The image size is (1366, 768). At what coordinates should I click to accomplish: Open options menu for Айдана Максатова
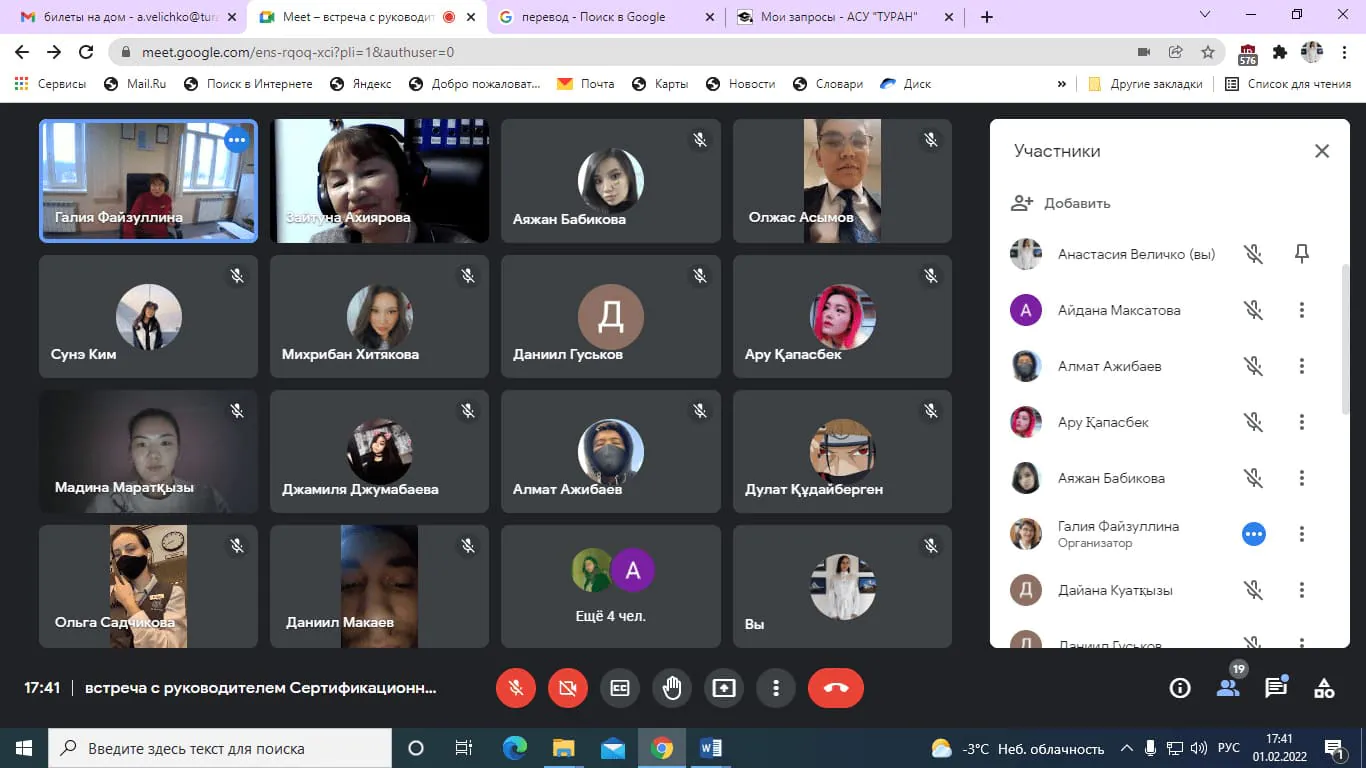tap(1301, 310)
